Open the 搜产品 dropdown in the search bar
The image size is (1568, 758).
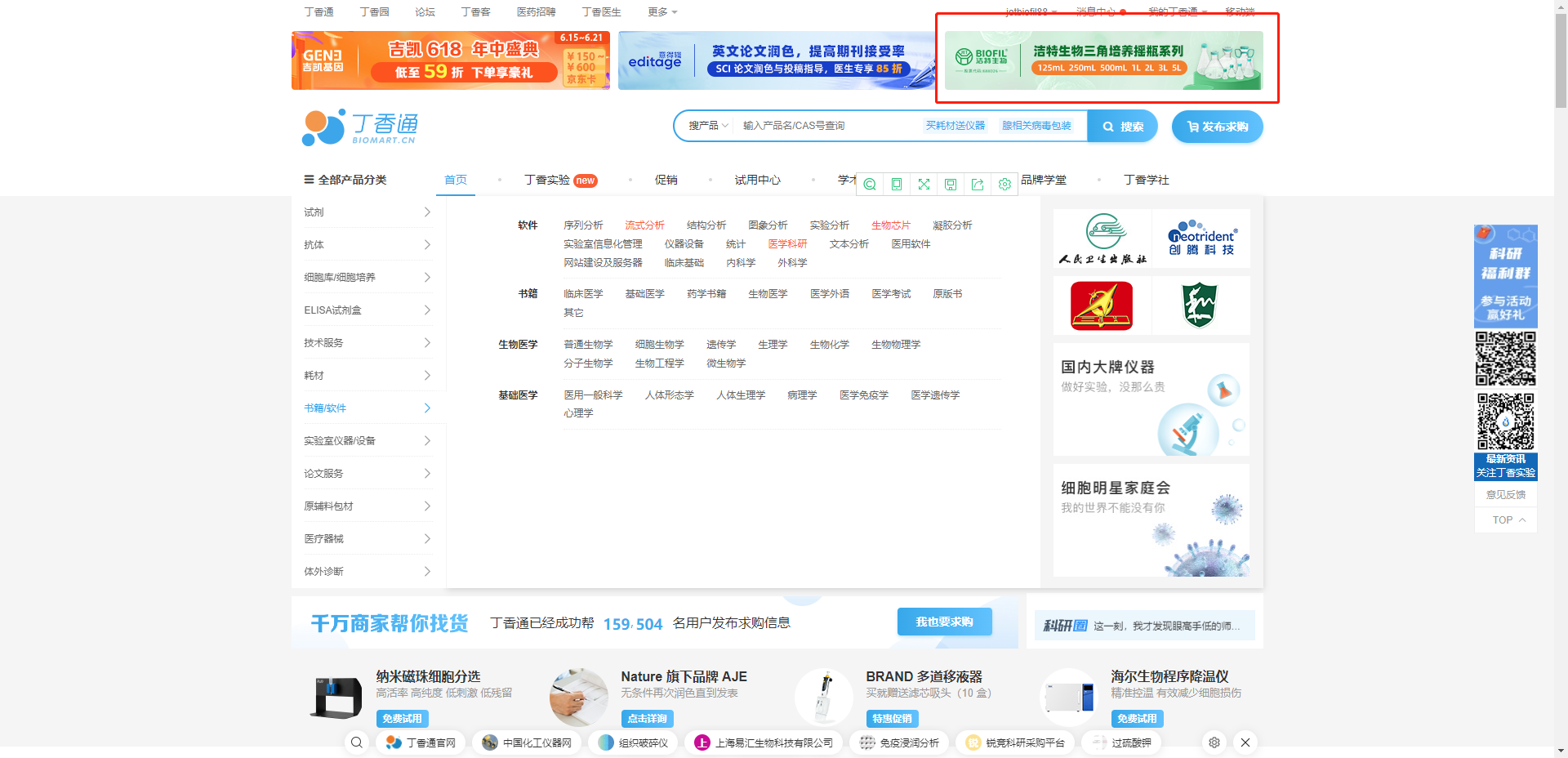click(x=706, y=125)
